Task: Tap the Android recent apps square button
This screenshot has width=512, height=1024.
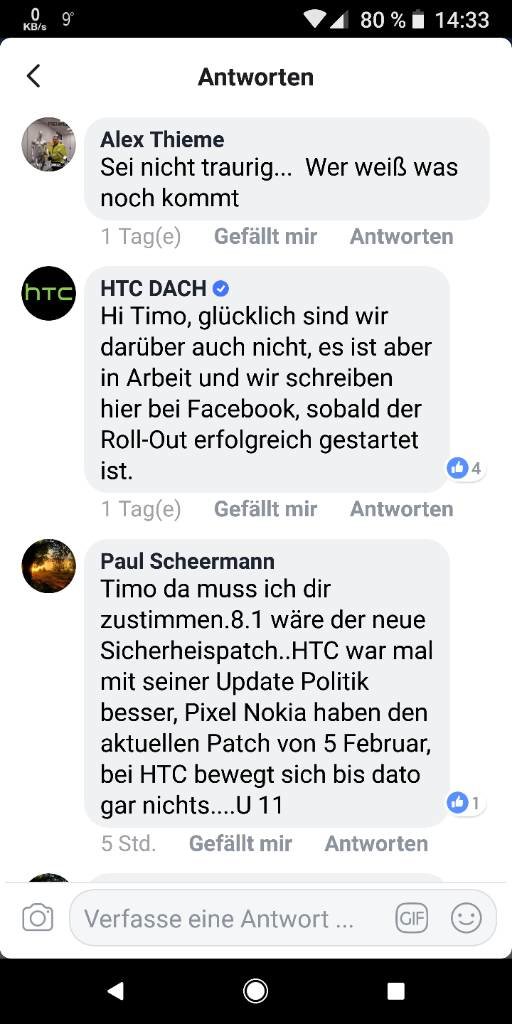Action: 396,991
